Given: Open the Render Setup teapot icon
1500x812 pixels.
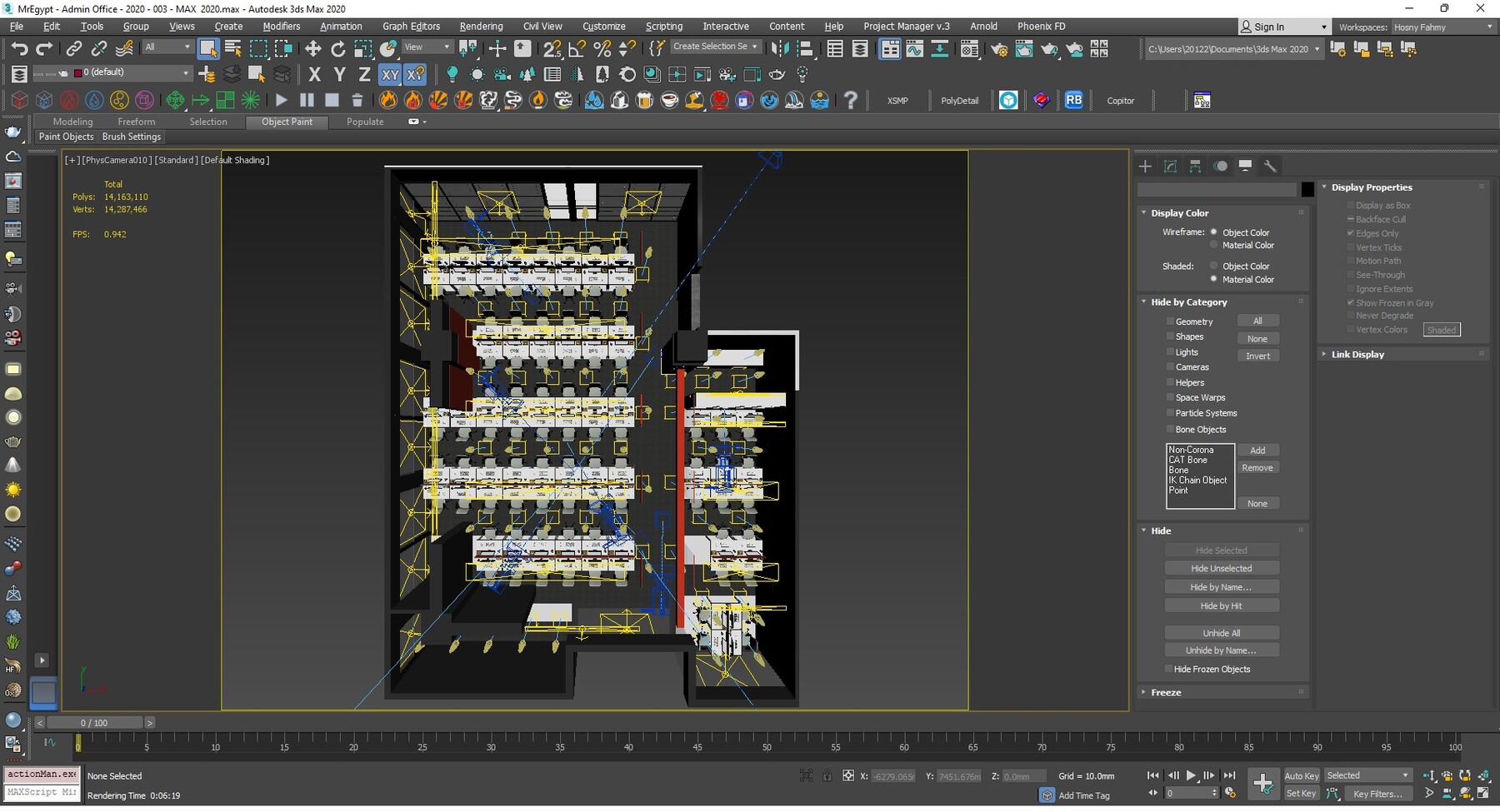Looking at the screenshot, I should tap(999, 49).
